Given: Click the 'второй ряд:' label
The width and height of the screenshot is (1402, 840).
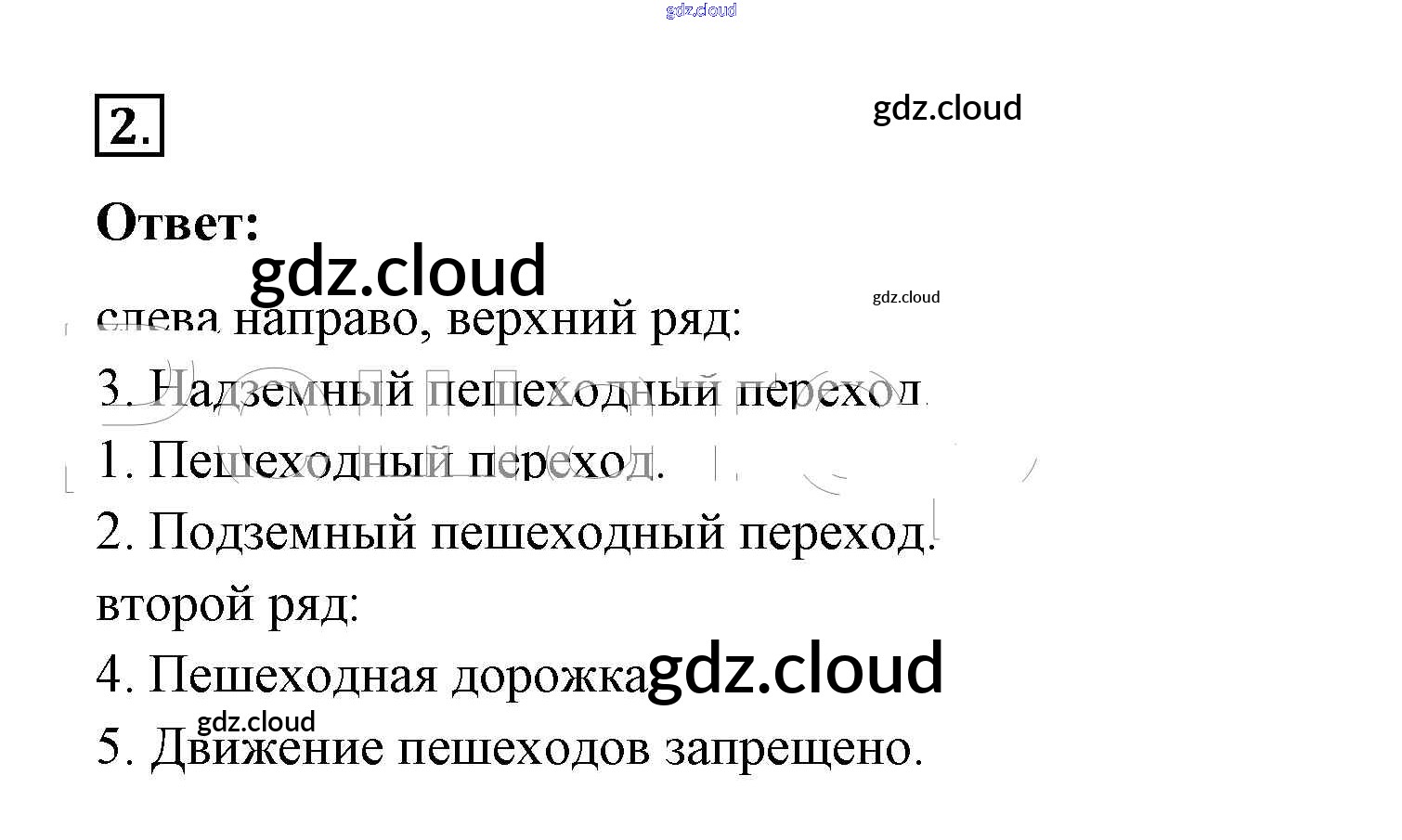Looking at the screenshot, I should click(x=227, y=604).
